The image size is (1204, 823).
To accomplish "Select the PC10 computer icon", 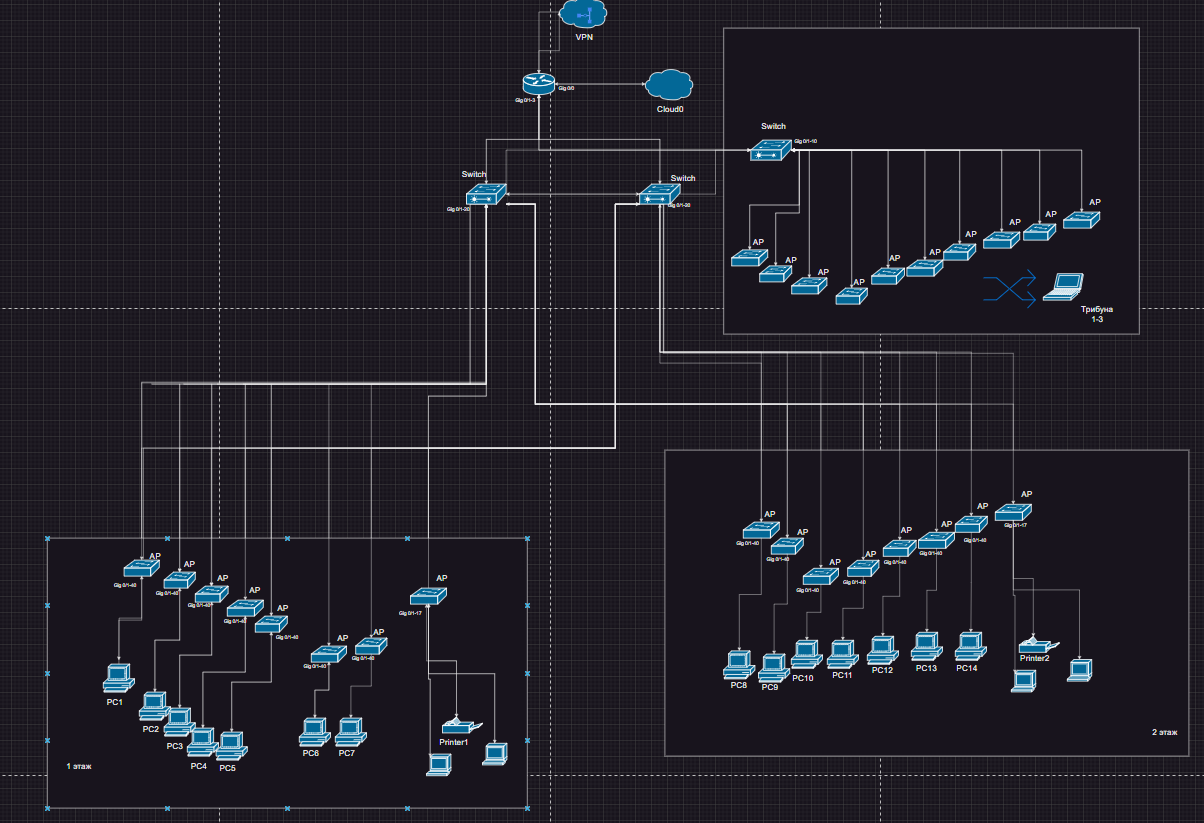I will [806, 654].
